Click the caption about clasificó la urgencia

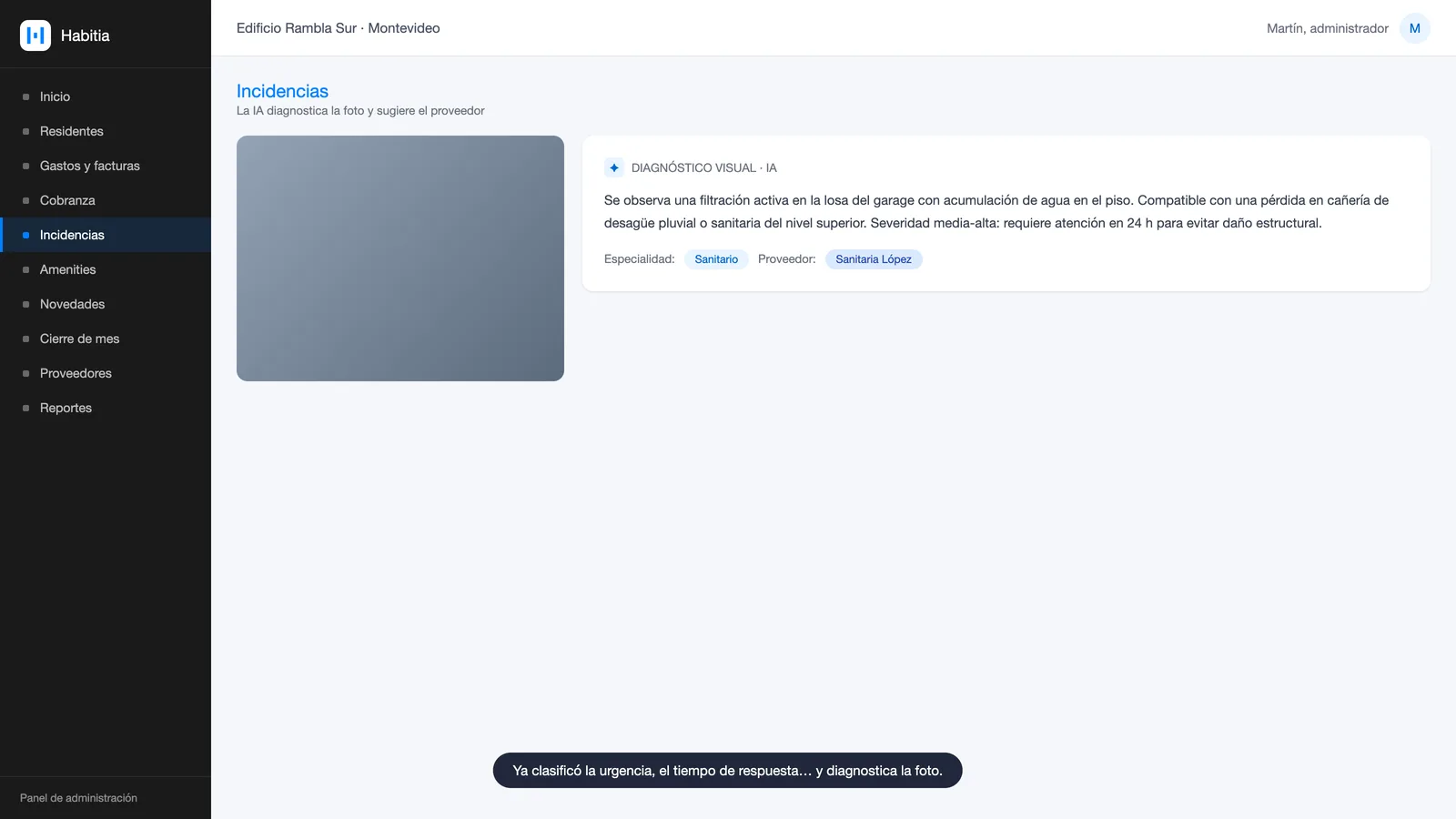[x=728, y=771]
